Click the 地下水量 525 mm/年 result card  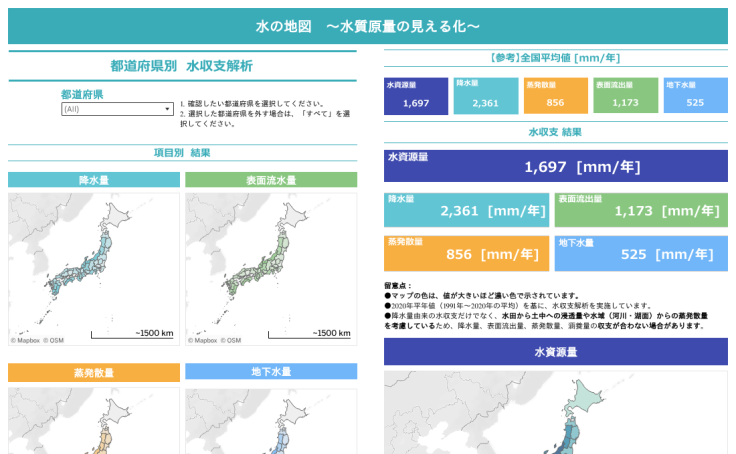641,254
